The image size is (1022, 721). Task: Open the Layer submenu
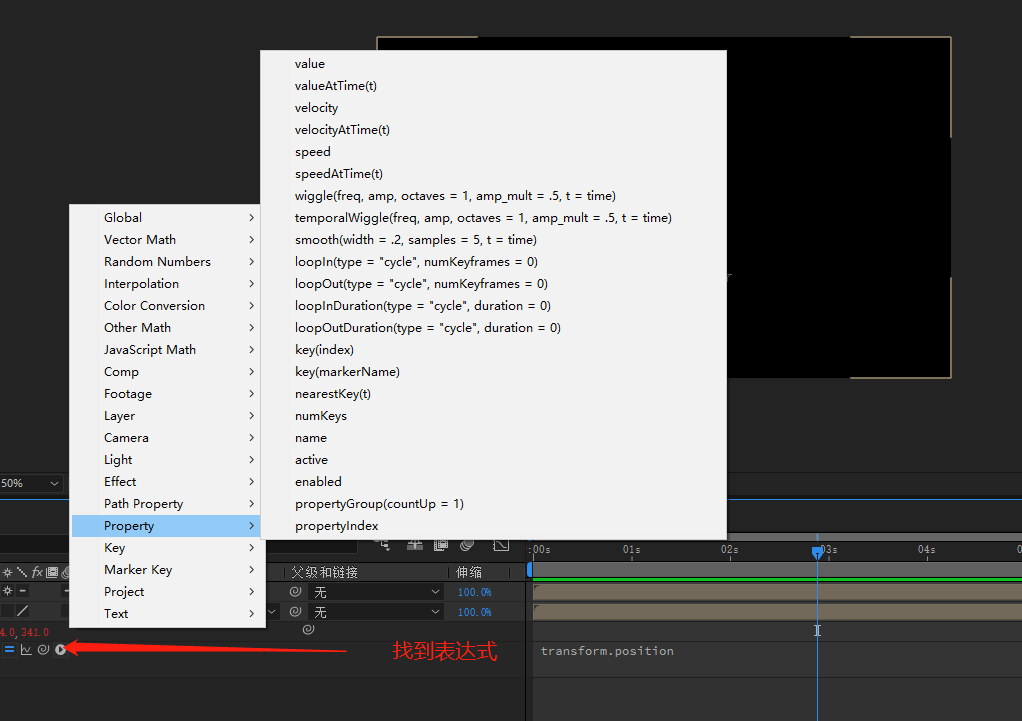click(x=168, y=416)
